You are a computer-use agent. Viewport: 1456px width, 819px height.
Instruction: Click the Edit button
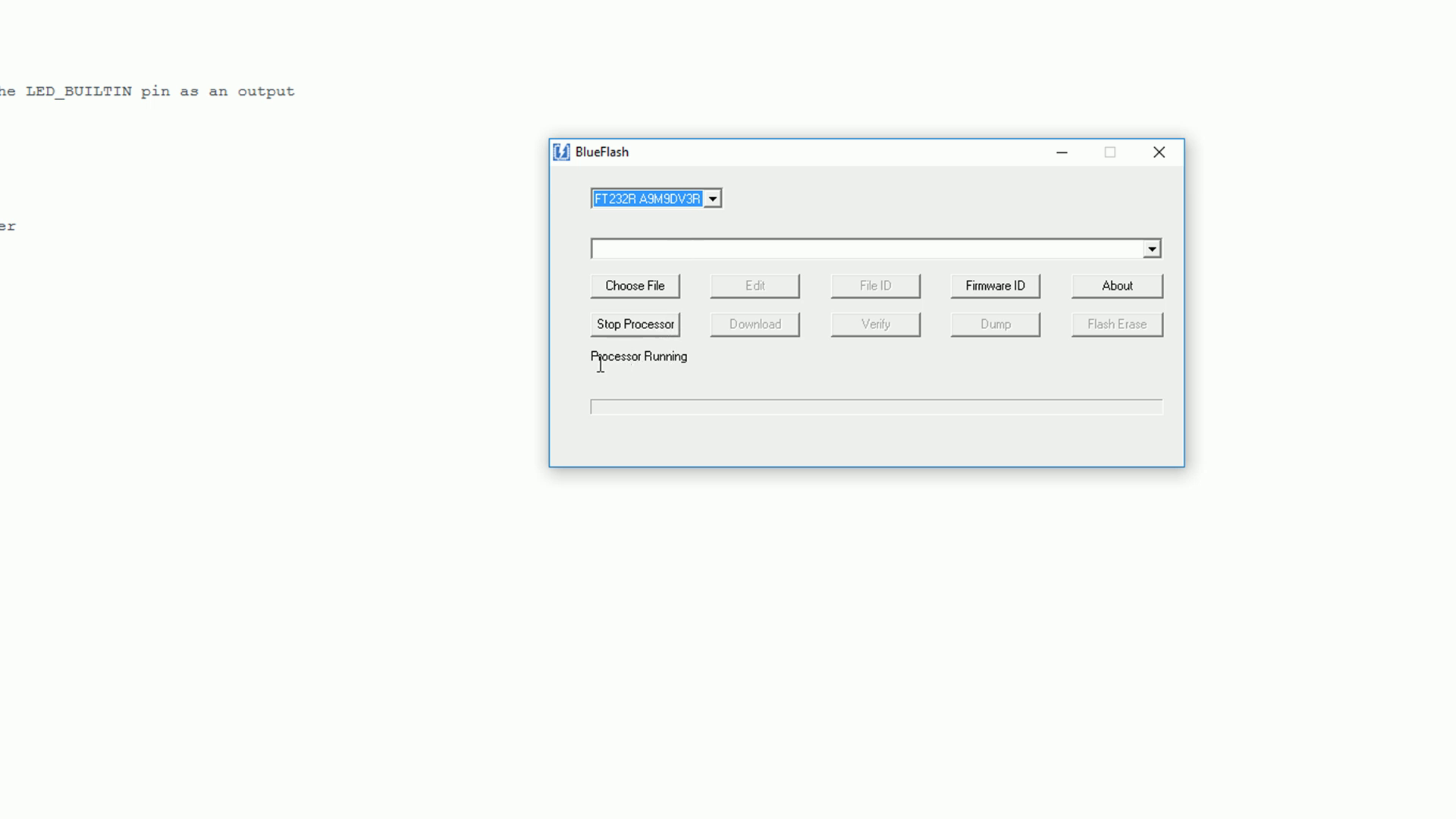click(755, 285)
